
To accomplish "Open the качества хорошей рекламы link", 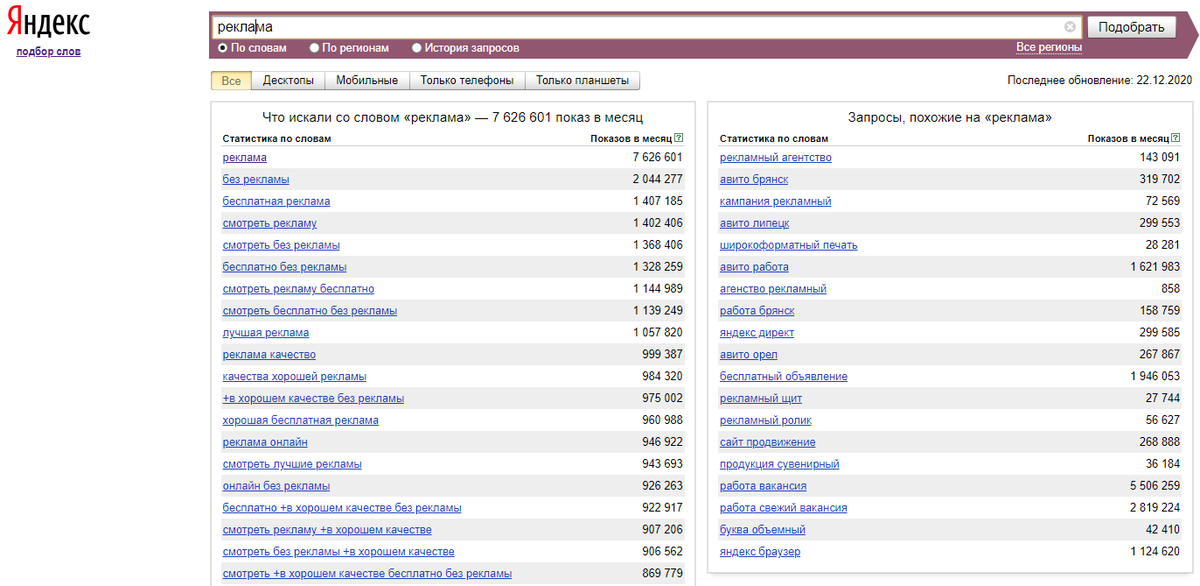I will (x=294, y=376).
